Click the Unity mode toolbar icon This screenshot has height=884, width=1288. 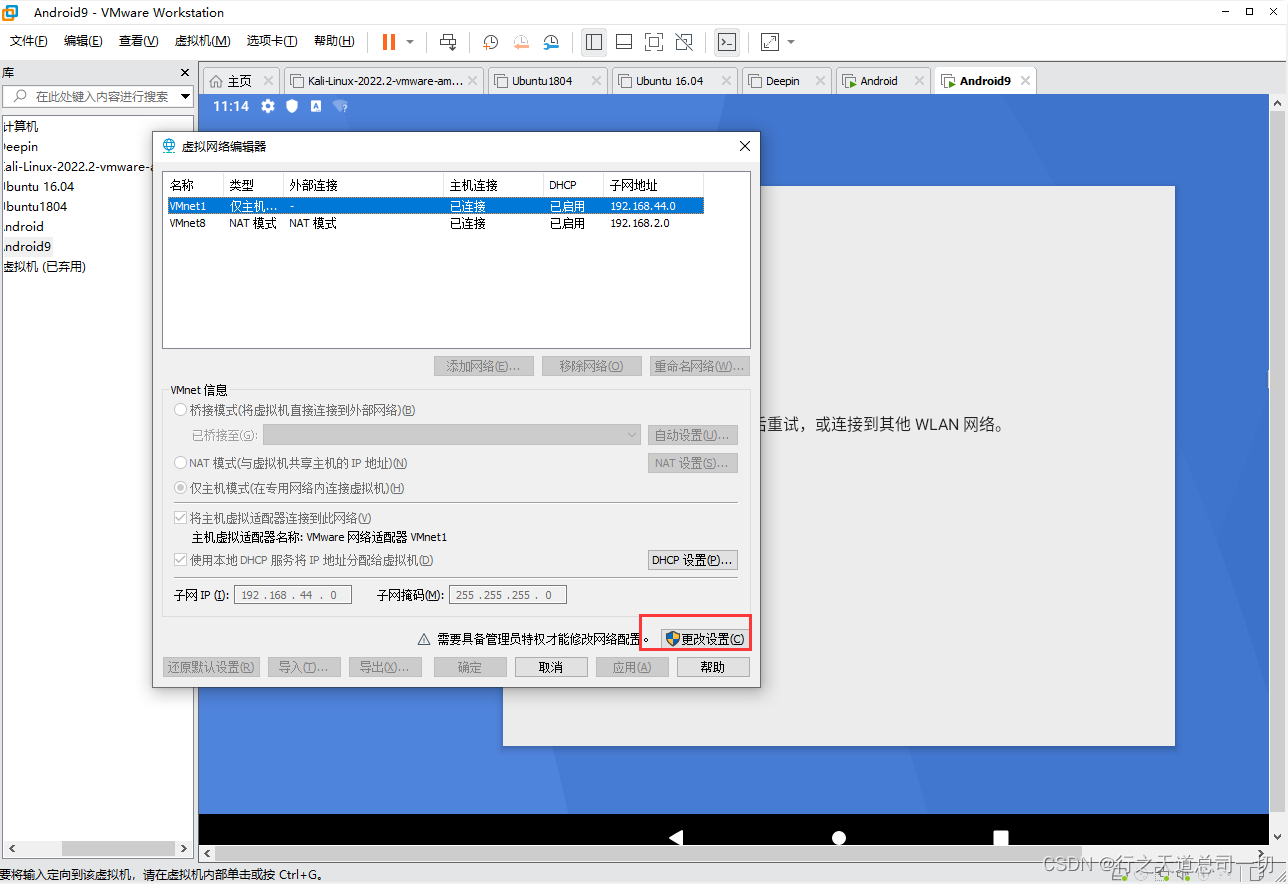point(684,42)
